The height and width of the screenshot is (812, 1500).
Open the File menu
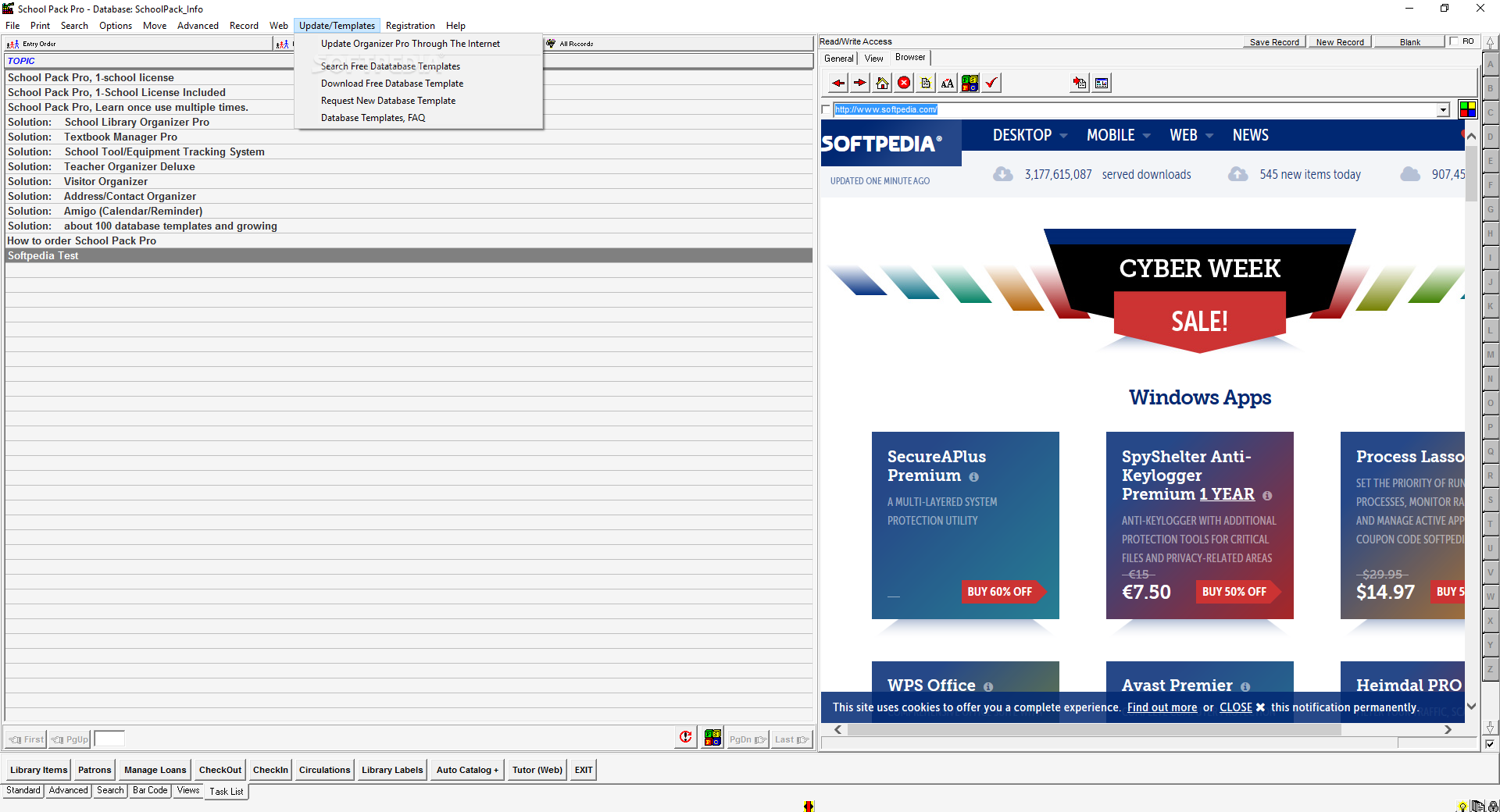coord(12,26)
